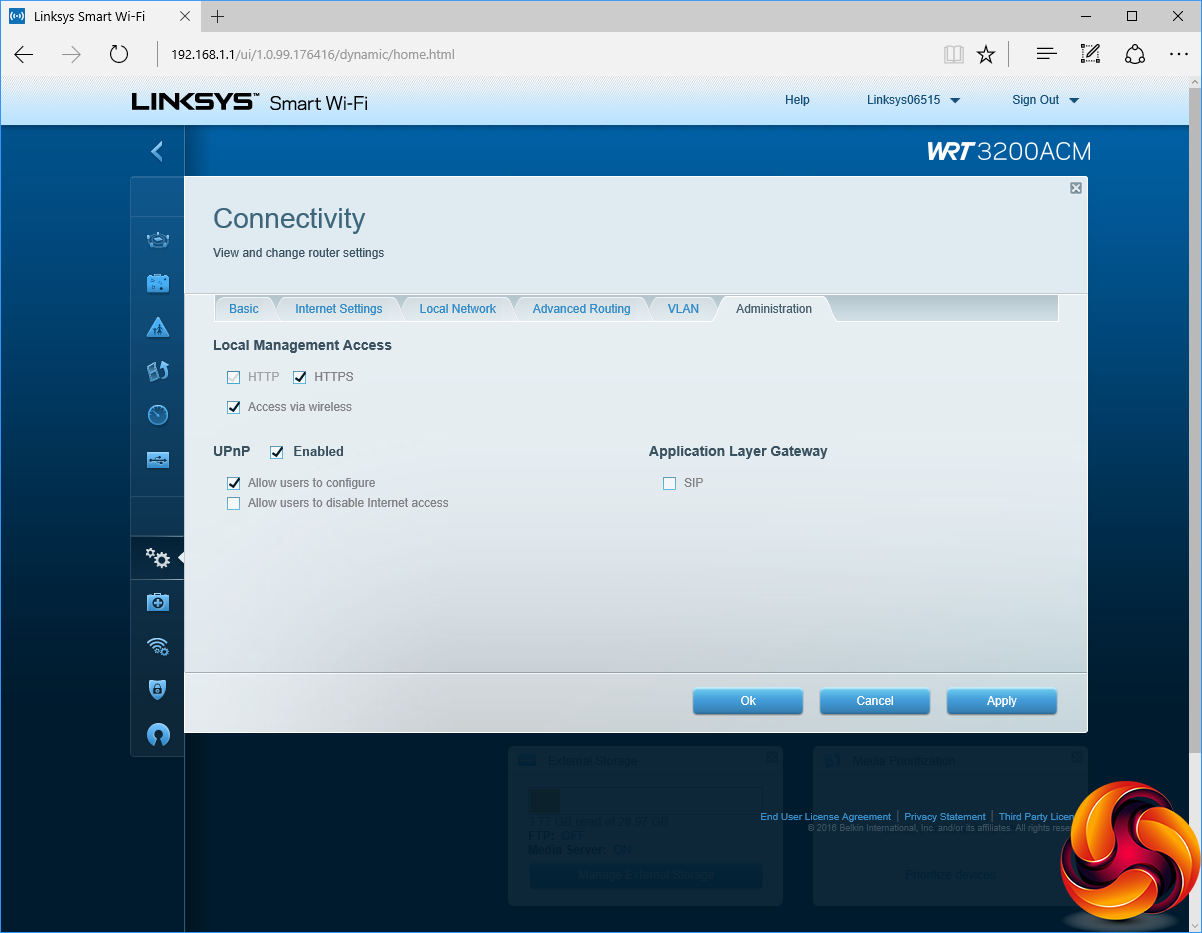Image resolution: width=1202 pixels, height=933 pixels.
Task: Switch to the VLAN tab
Action: [x=683, y=309]
